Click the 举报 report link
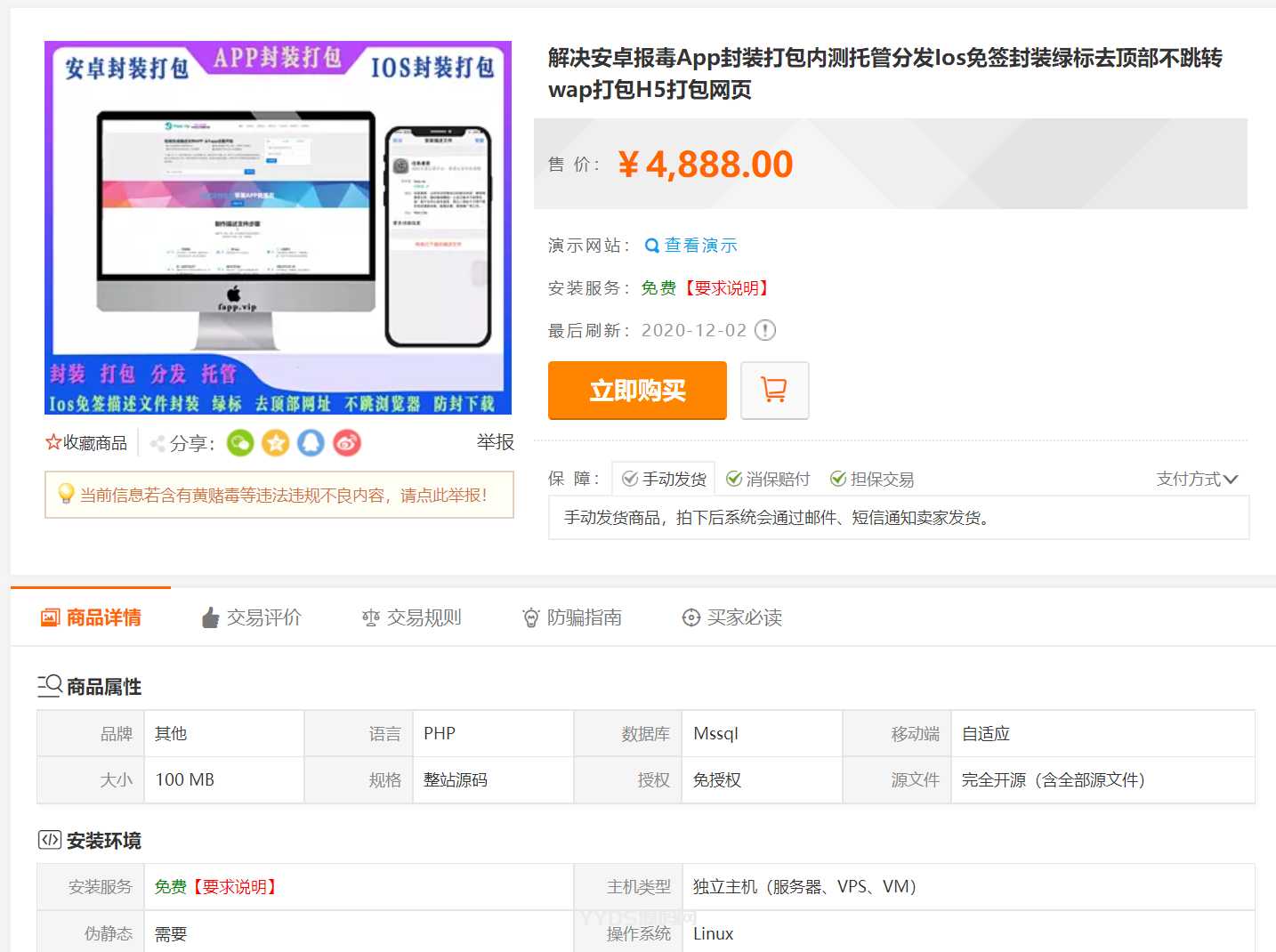The width and height of the screenshot is (1276, 952). (x=495, y=442)
